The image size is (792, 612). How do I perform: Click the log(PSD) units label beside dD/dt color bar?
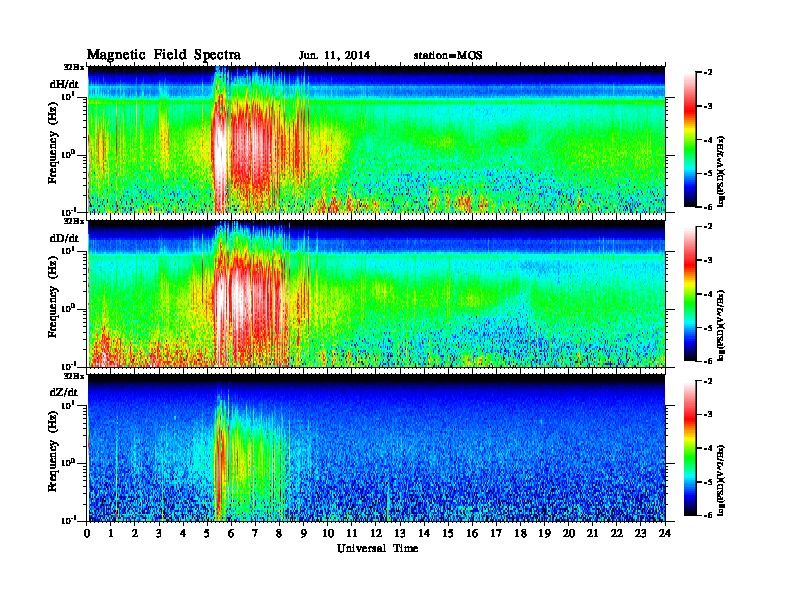pos(721,325)
